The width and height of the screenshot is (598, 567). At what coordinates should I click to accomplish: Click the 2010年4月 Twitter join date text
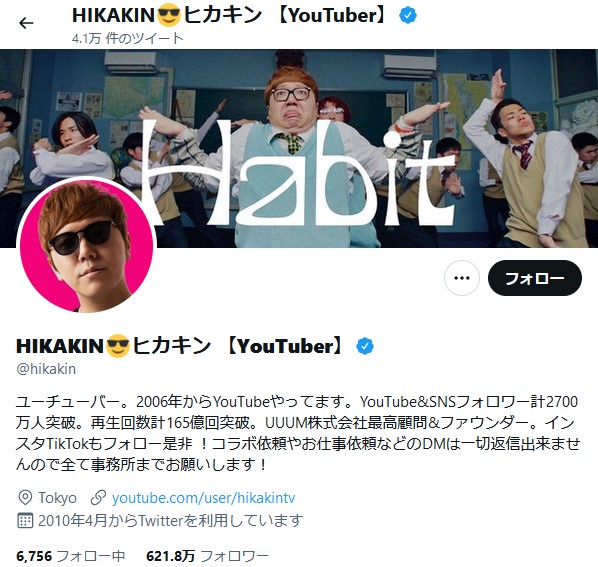(x=170, y=520)
